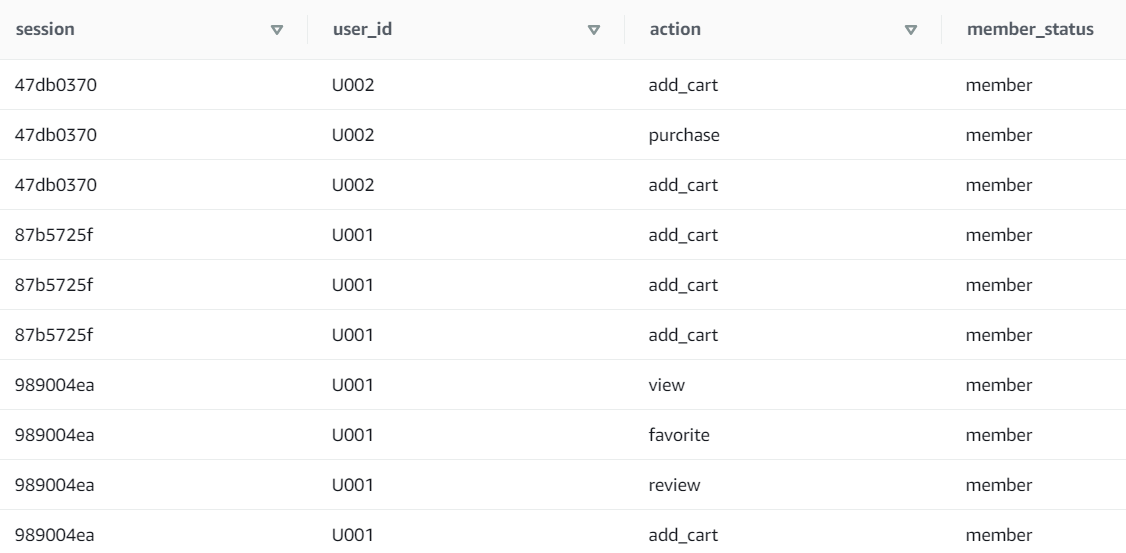This screenshot has width=1126, height=553.
Task: Select the session column header label
Action: pyautogui.click(x=44, y=30)
